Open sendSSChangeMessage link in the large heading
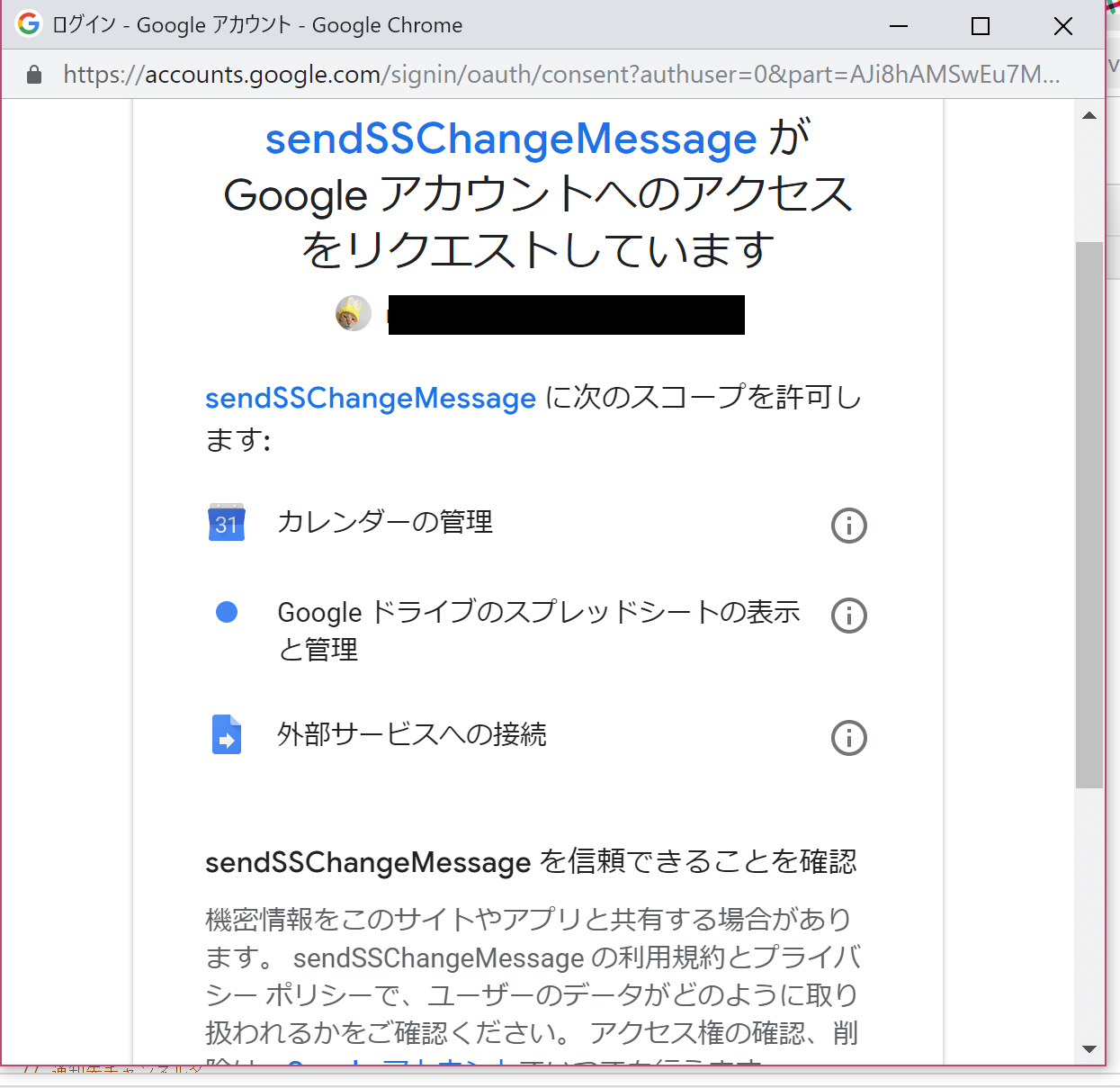Image resolution: width=1120 pixels, height=1088 pixels. coord(511,139)
